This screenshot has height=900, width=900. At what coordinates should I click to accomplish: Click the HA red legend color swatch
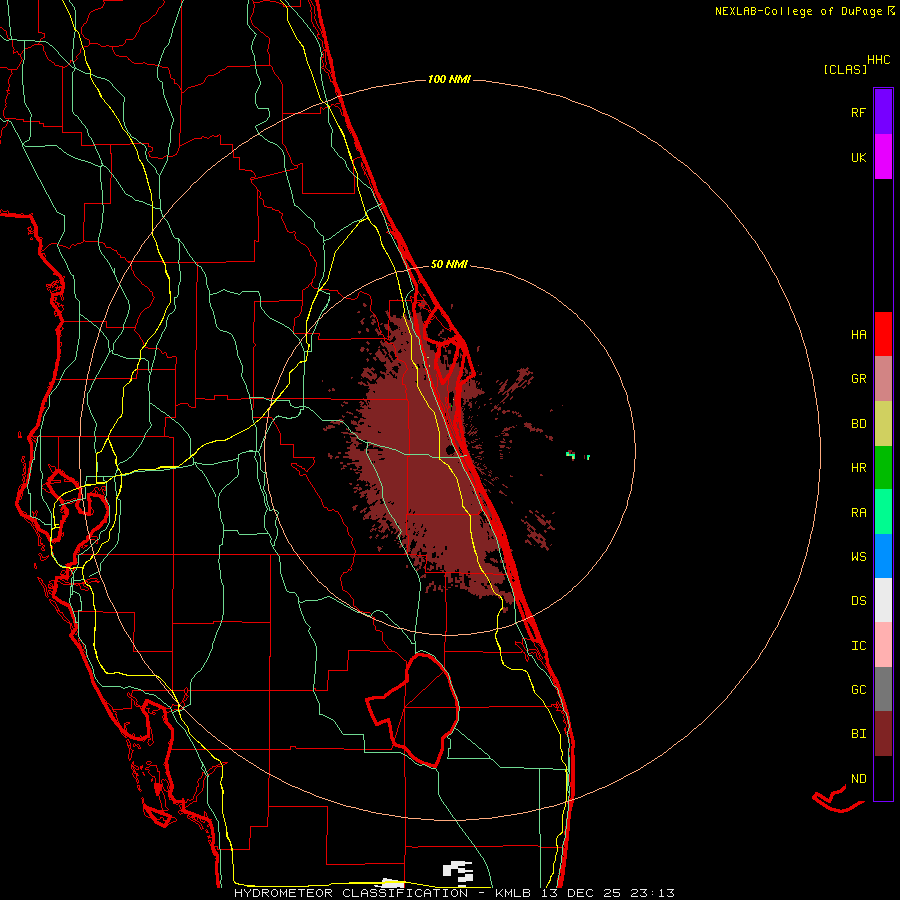883,334
